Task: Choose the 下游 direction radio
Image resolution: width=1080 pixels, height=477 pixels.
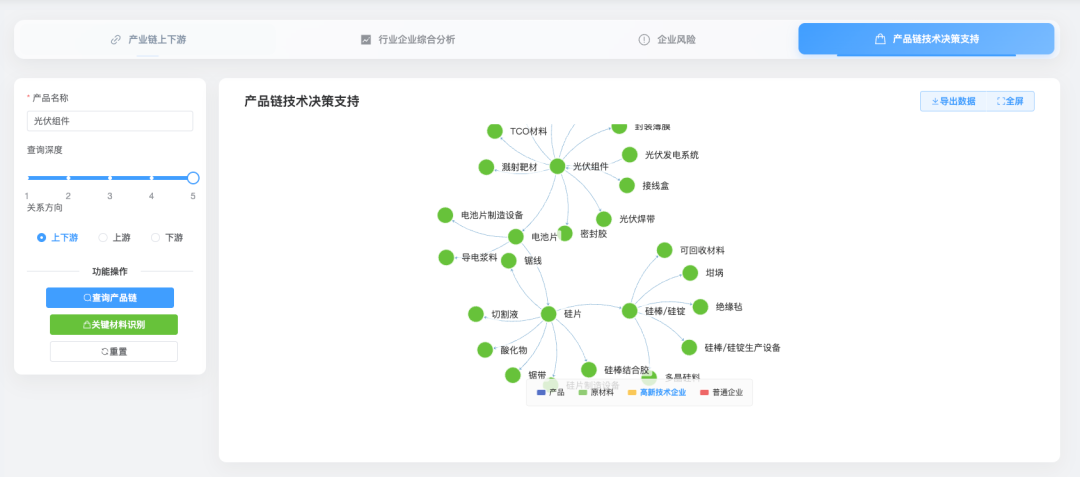Action: click(x=167, y=237)
